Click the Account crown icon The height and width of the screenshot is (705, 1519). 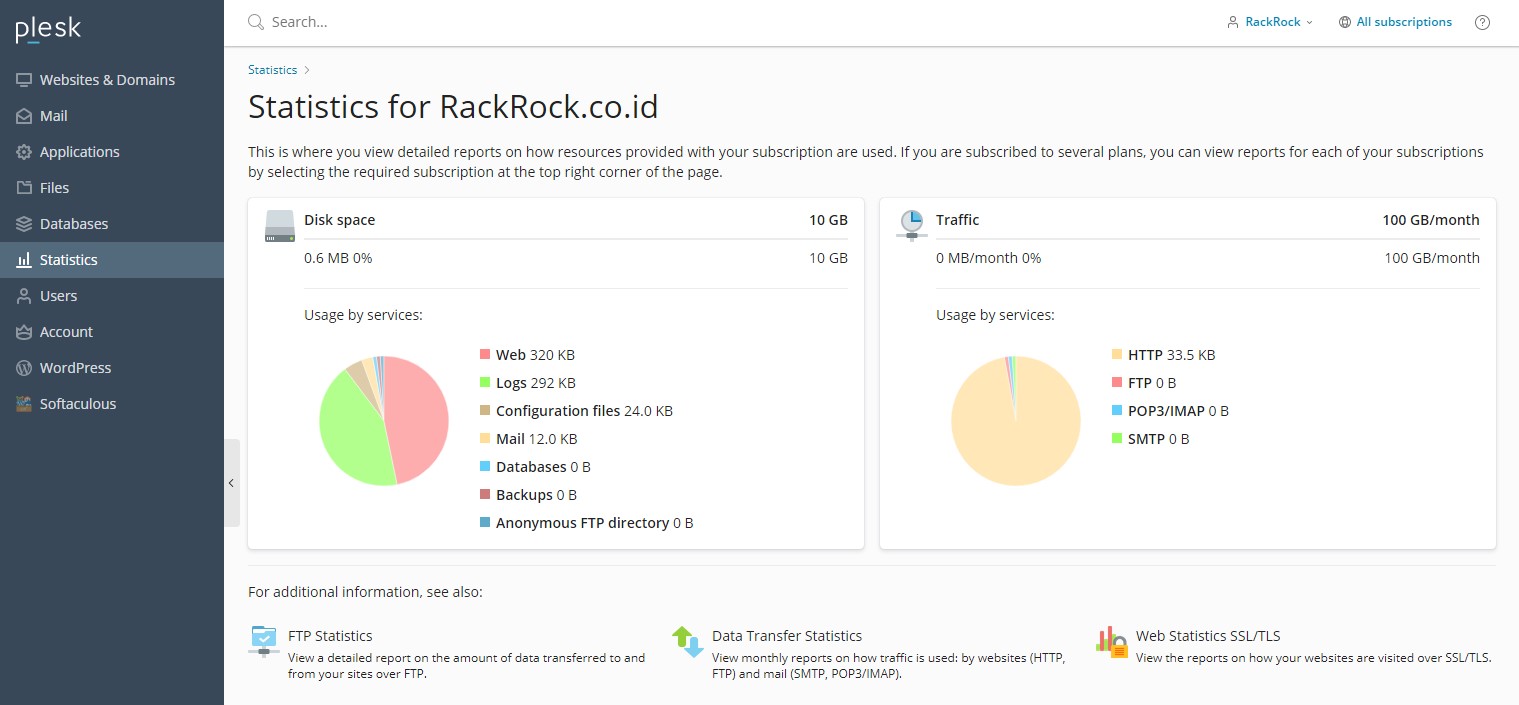[x=24, y=332]
